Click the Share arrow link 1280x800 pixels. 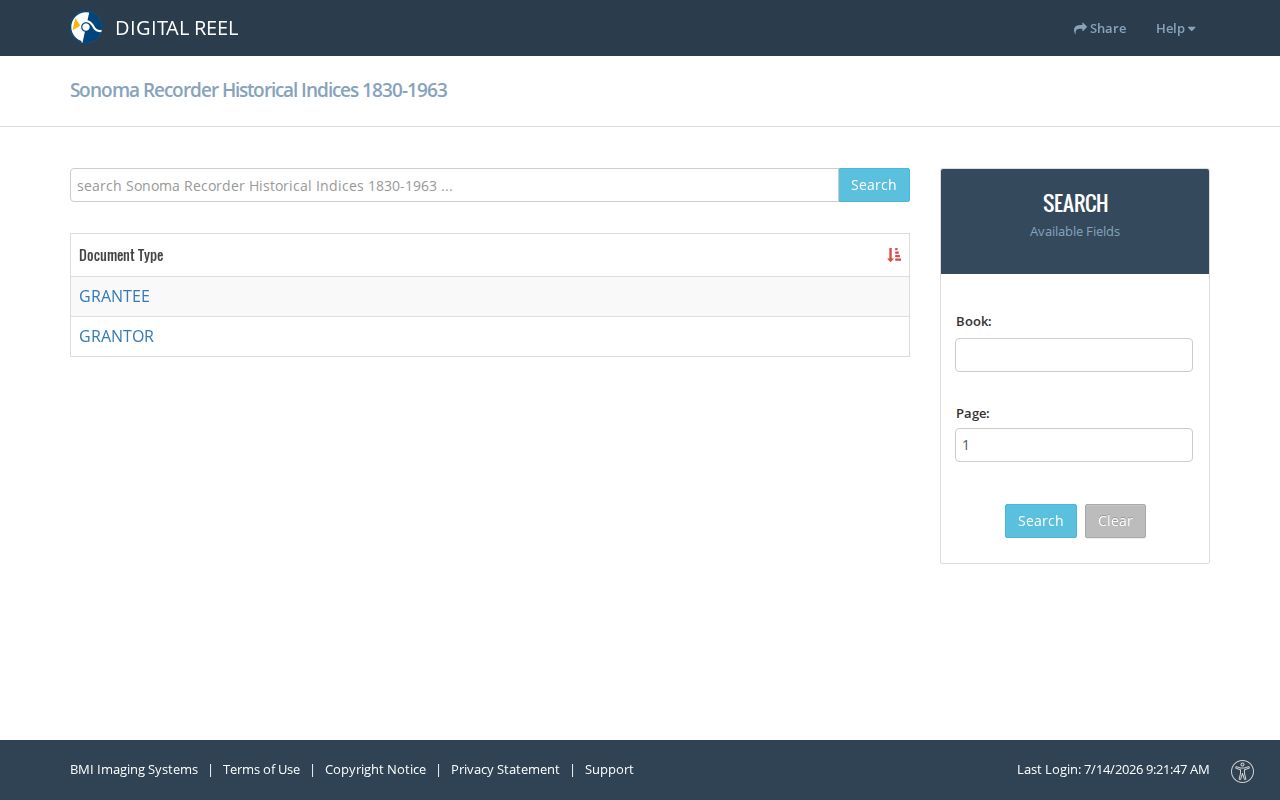(x=1100, y=28)
